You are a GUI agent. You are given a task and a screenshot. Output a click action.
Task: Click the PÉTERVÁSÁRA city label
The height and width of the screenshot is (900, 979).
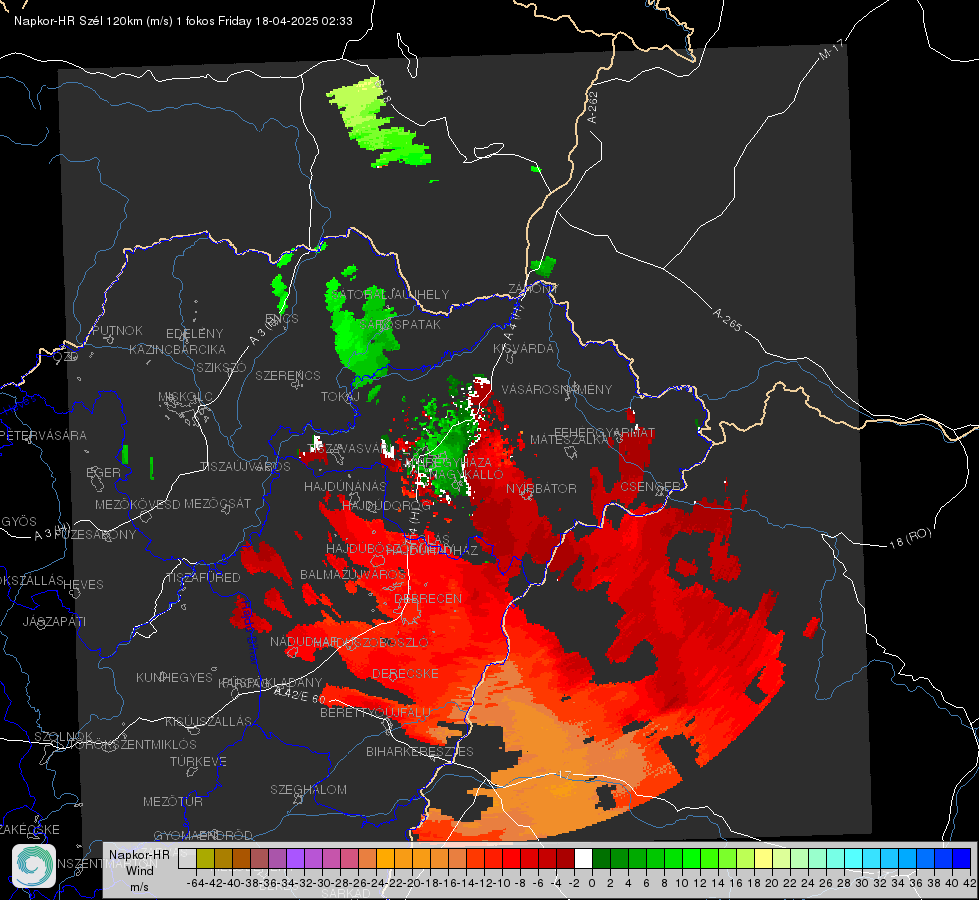44,435
